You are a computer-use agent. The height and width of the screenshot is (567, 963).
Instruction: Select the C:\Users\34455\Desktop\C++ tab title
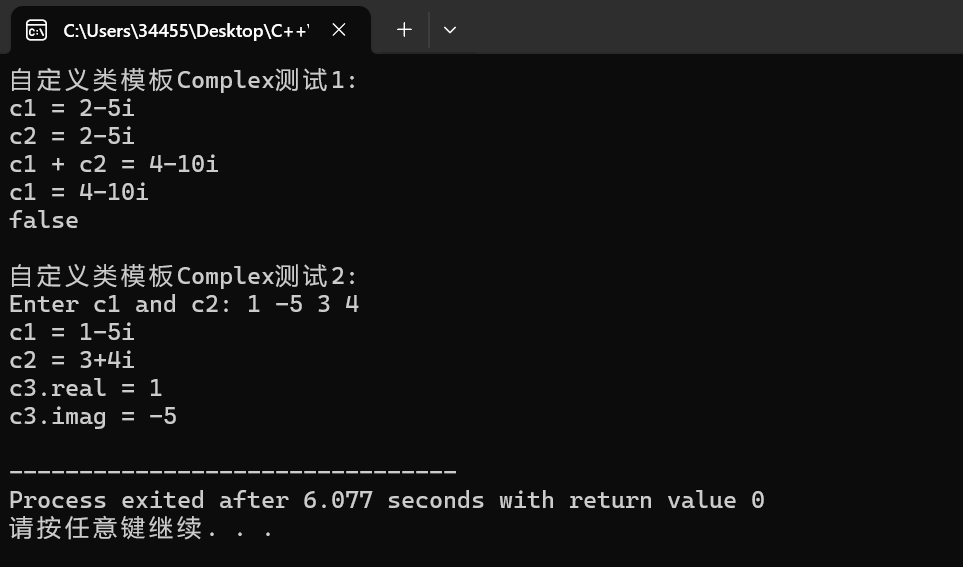click(x=186, y=31)
